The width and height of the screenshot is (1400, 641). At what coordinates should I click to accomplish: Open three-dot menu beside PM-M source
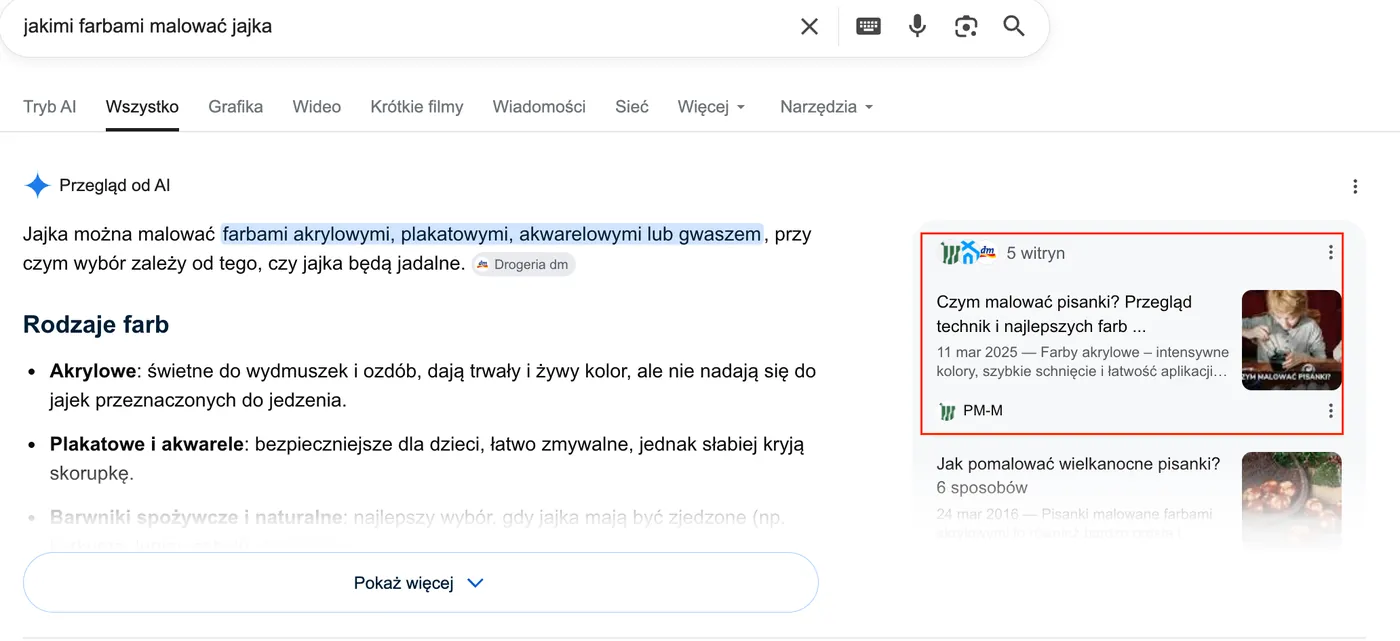point(1330,411)
